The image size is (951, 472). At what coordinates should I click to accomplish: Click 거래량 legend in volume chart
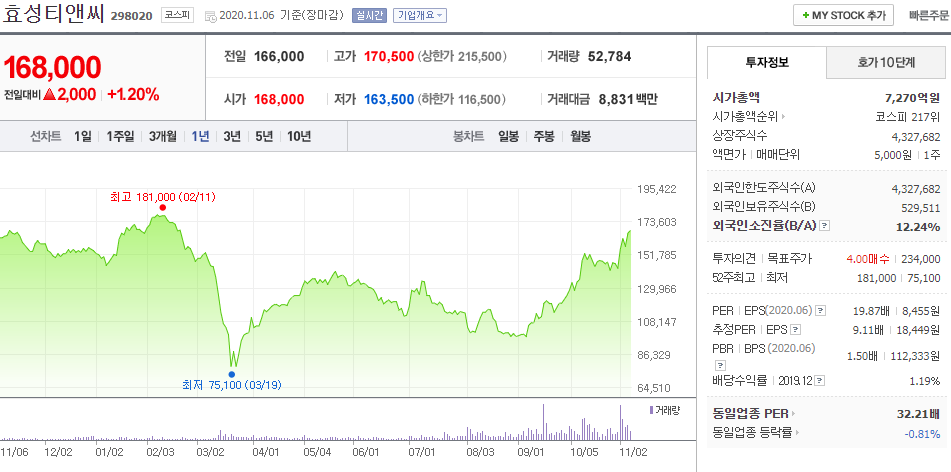665,410
